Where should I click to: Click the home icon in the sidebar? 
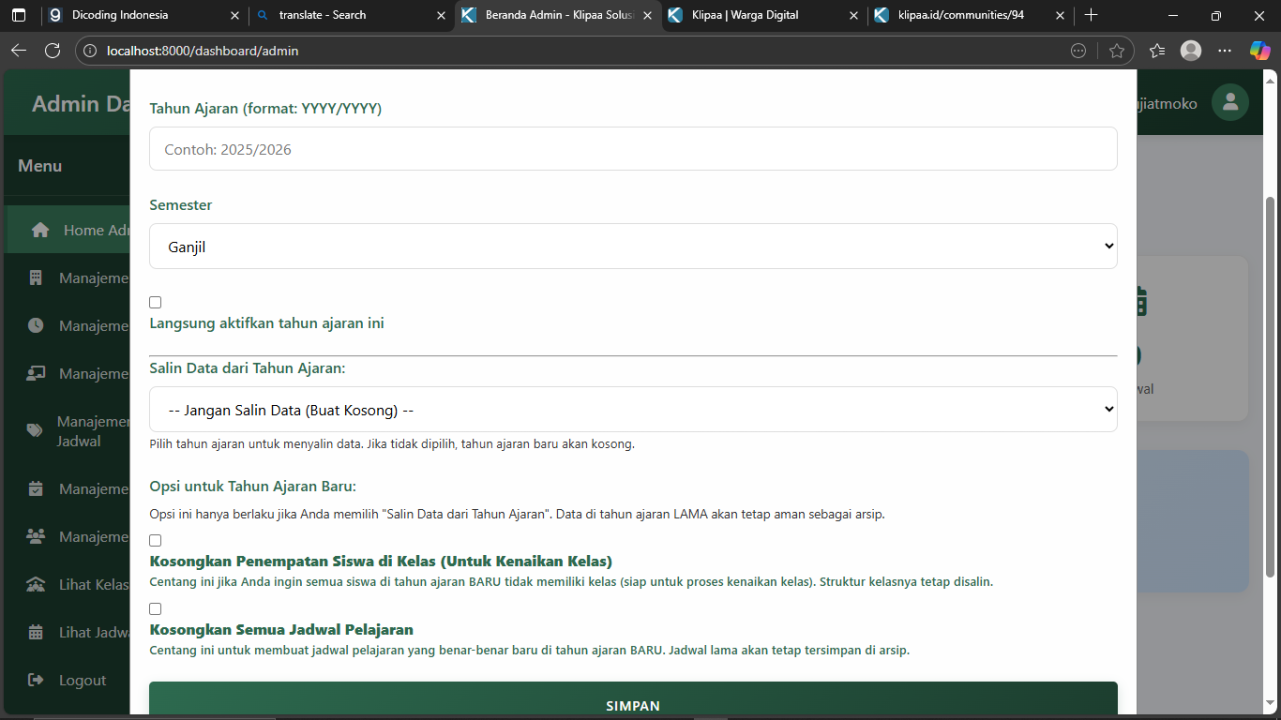40,230
